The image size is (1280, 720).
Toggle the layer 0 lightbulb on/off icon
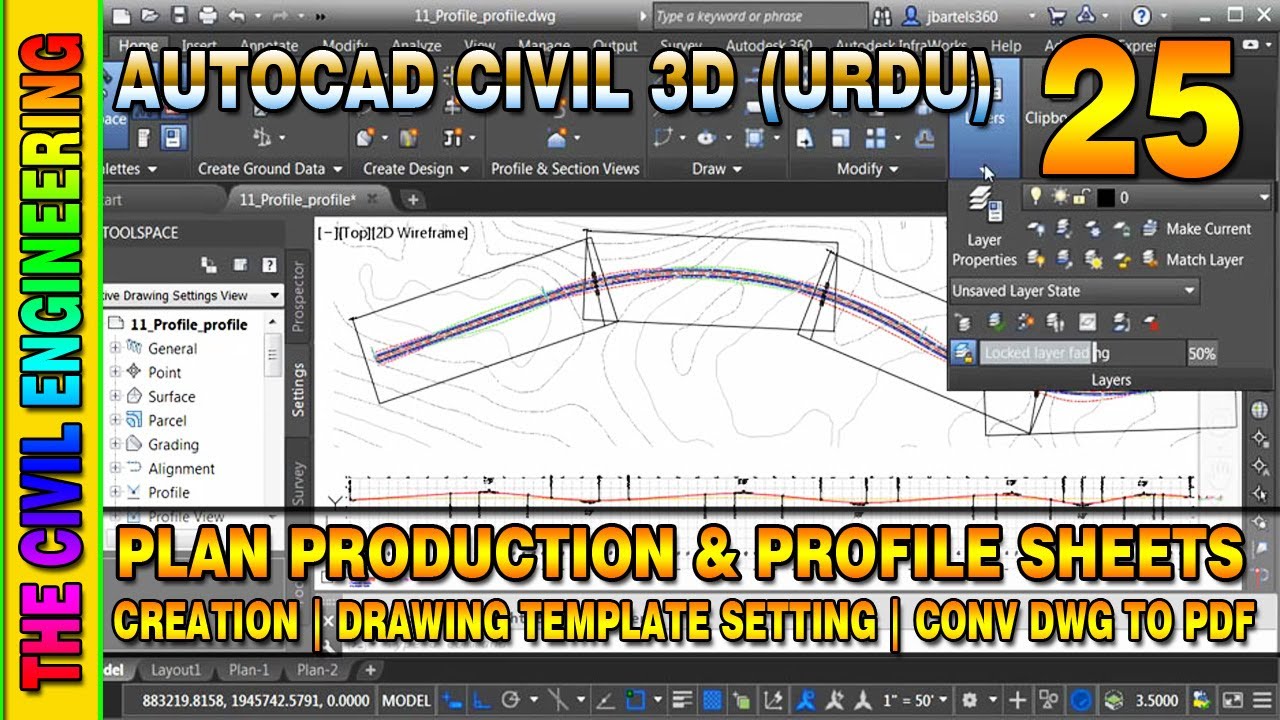pos(1036,197)
